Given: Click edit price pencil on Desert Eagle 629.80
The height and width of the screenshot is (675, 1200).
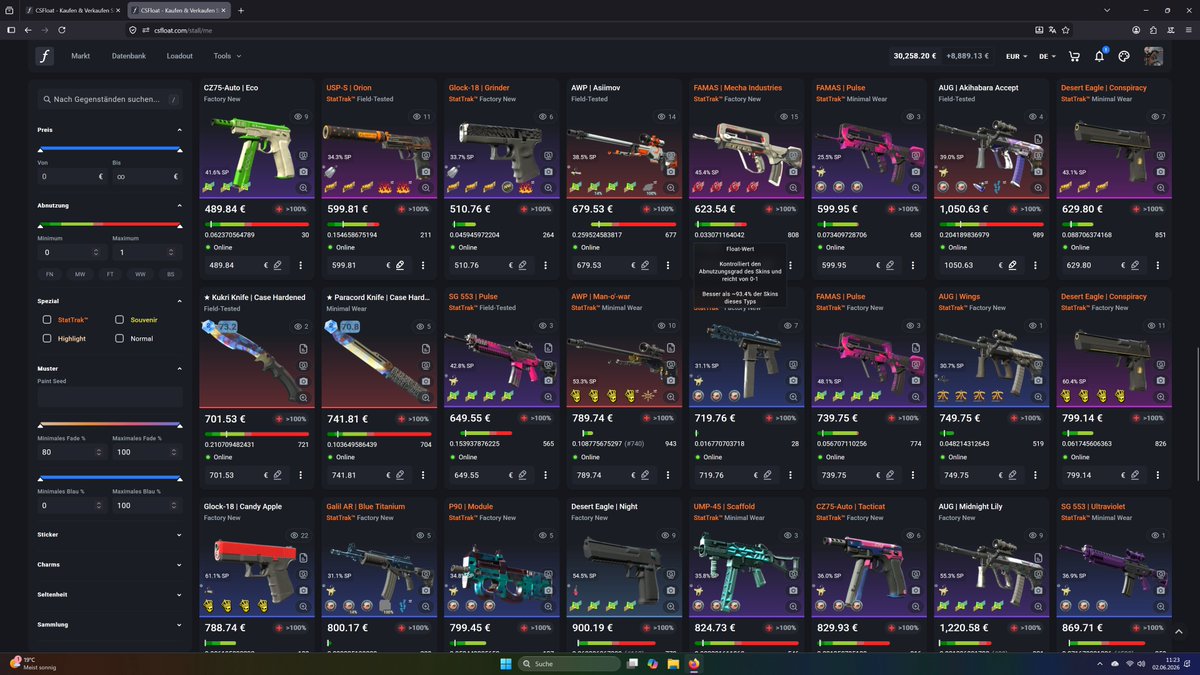Looking at the screenshot, I should [1135, 265].
